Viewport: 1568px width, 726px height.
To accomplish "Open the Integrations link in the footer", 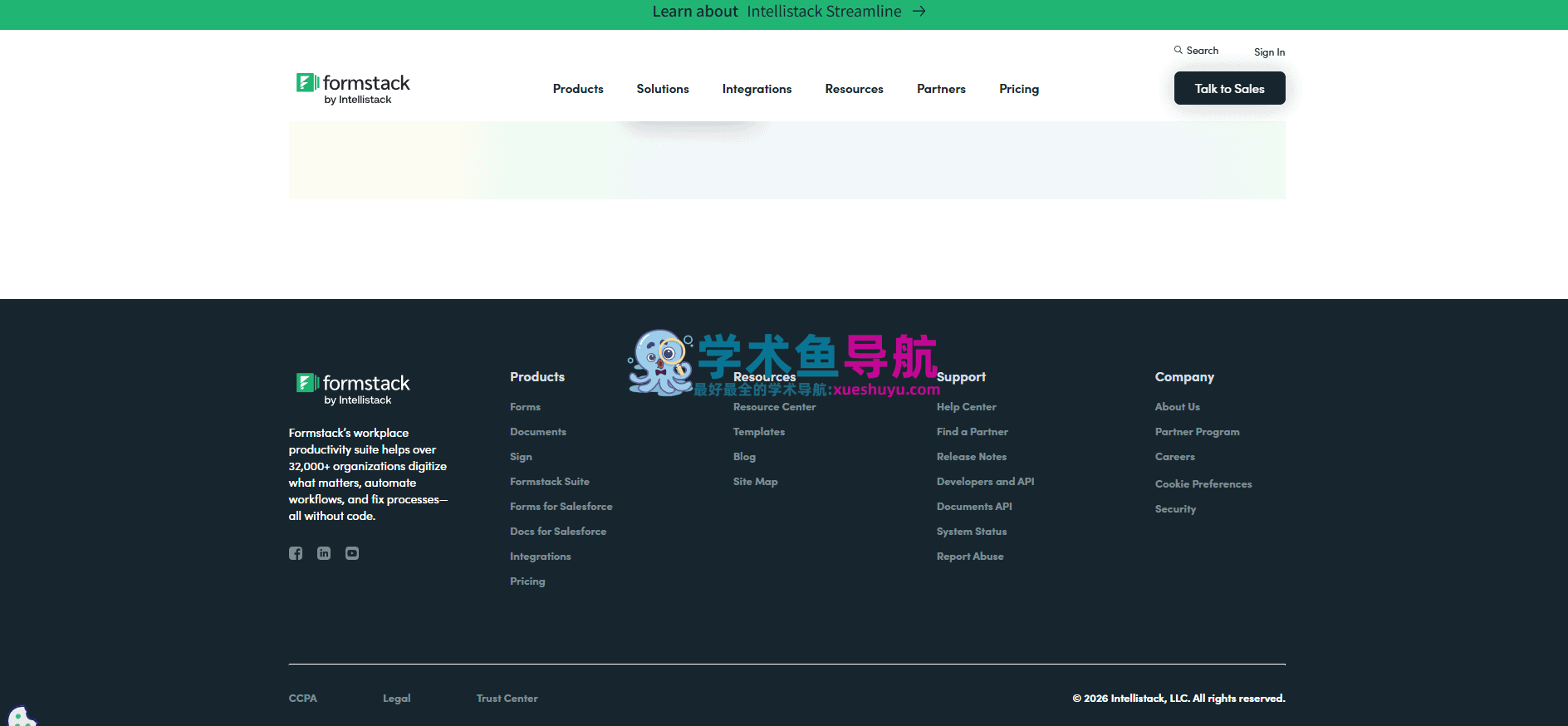I will 541,557.
